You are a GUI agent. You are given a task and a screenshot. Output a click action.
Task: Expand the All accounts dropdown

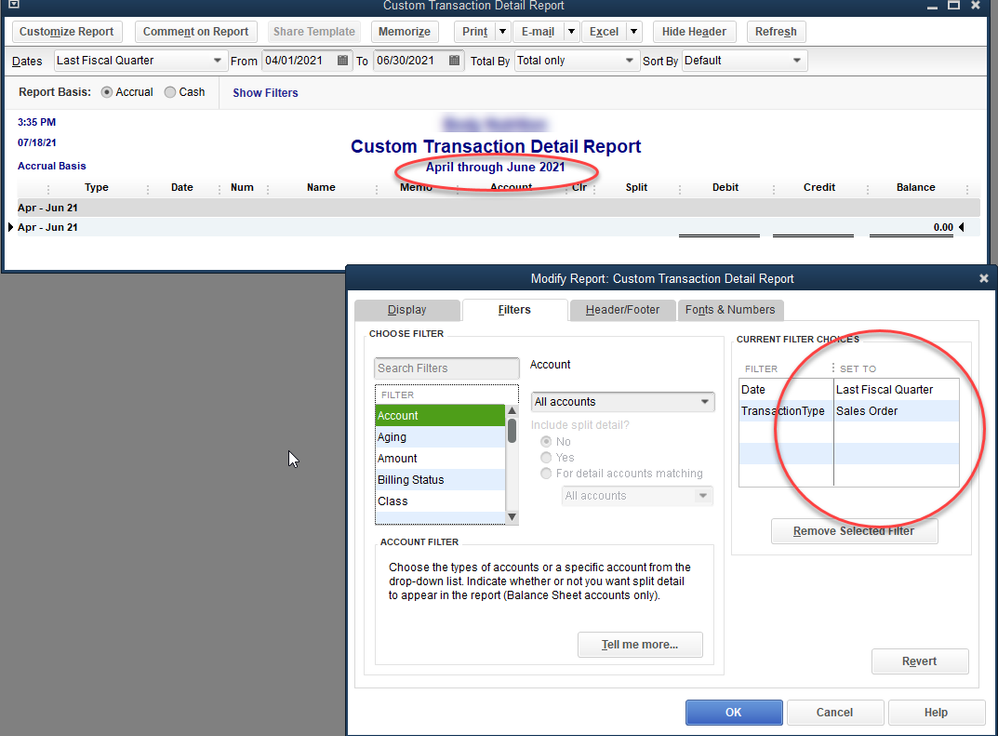pos(622,402)
